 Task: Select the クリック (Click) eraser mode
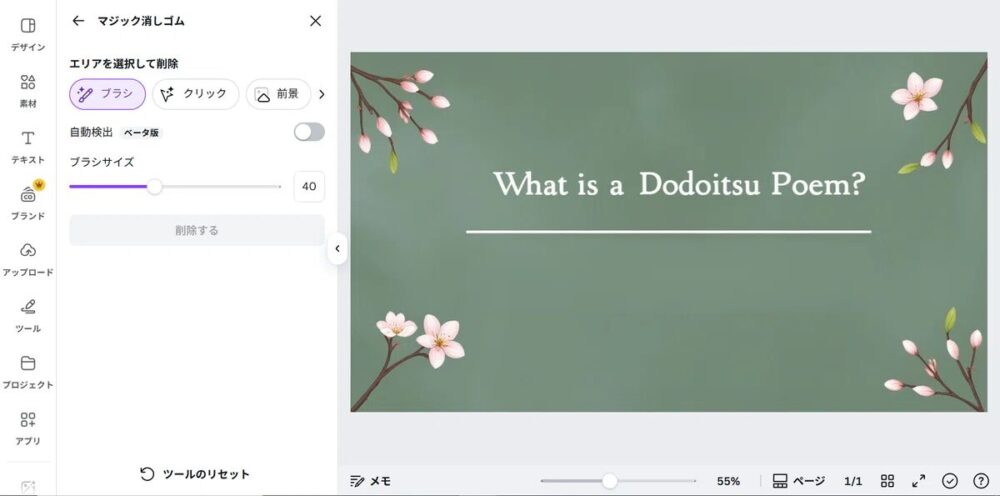[195, 94]
